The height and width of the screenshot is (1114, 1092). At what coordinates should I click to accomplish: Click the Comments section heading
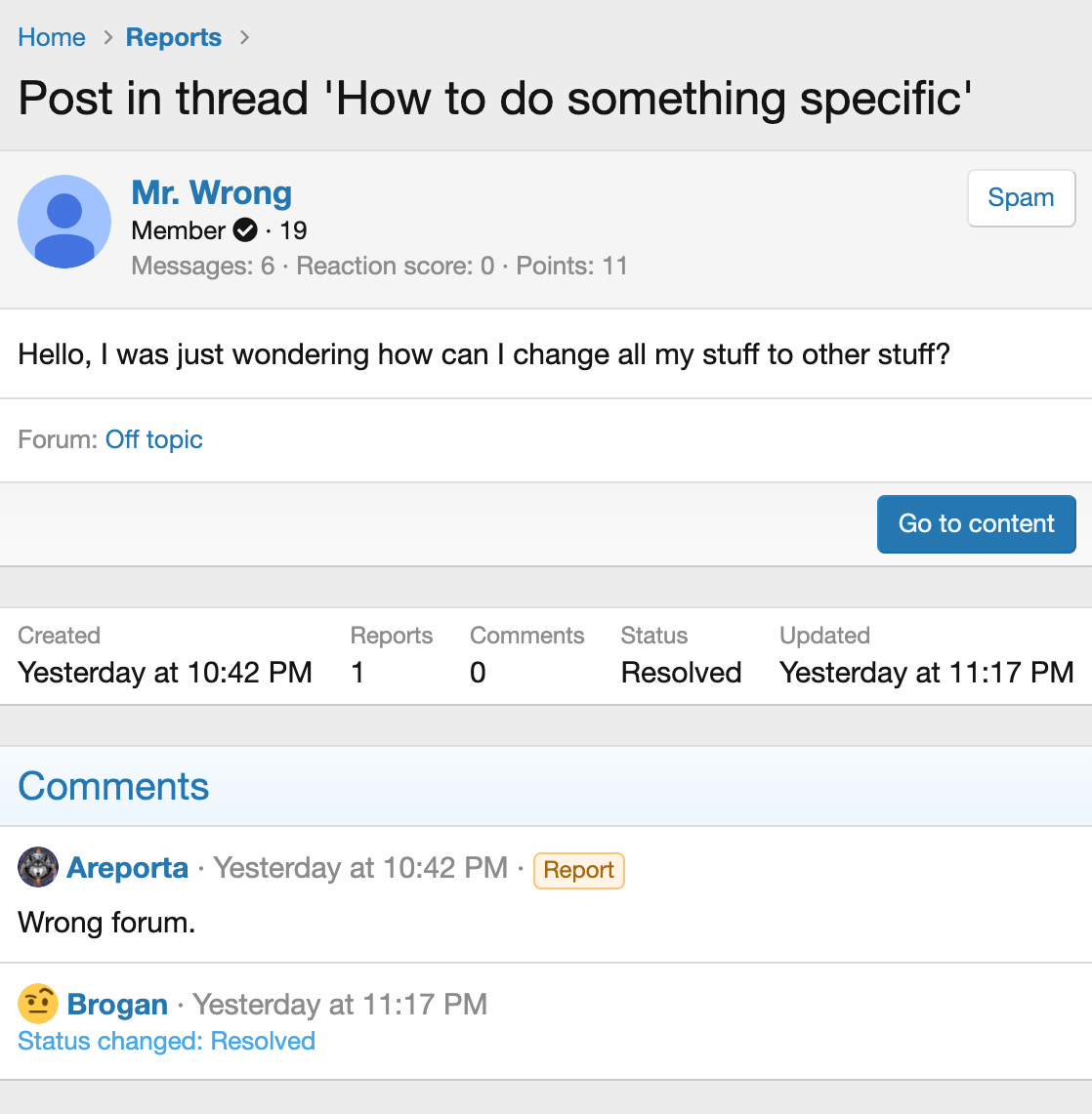[113, 786]
